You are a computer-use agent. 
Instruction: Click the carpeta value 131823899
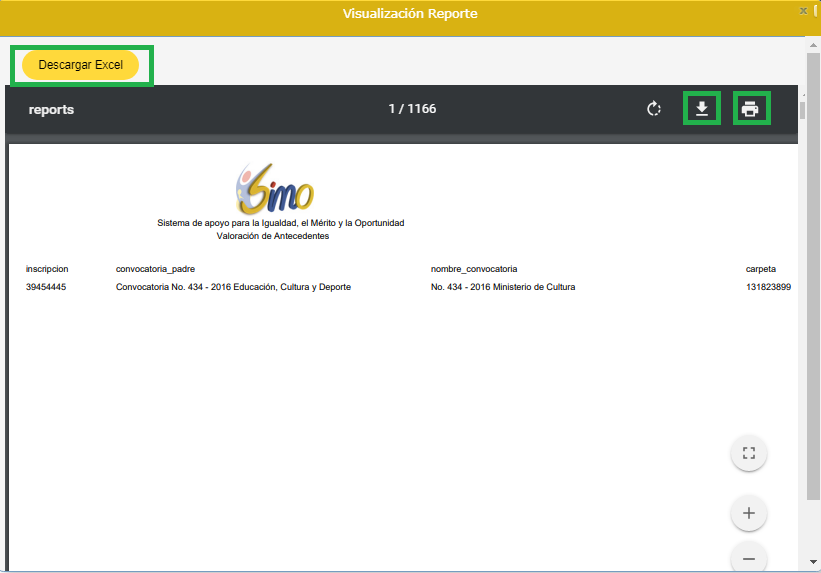point(768,287)
